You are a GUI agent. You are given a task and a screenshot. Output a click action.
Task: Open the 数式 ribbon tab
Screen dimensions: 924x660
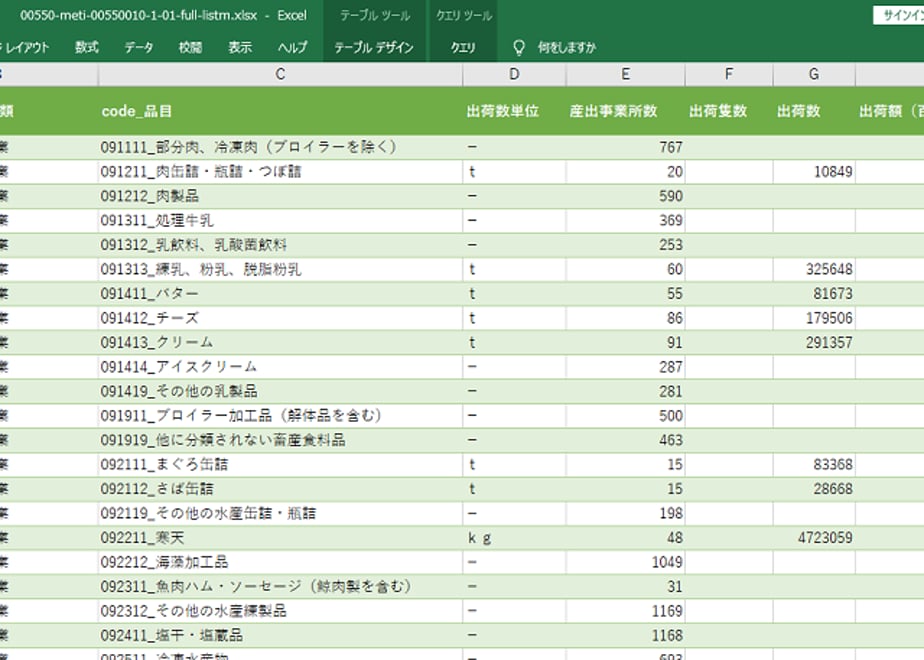click(x=87, y=48)
